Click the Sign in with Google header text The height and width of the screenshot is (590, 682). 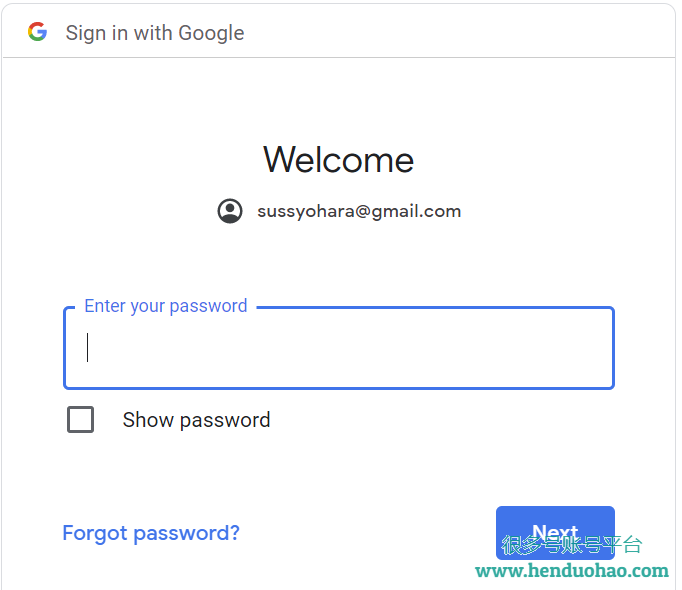(155, 33)
